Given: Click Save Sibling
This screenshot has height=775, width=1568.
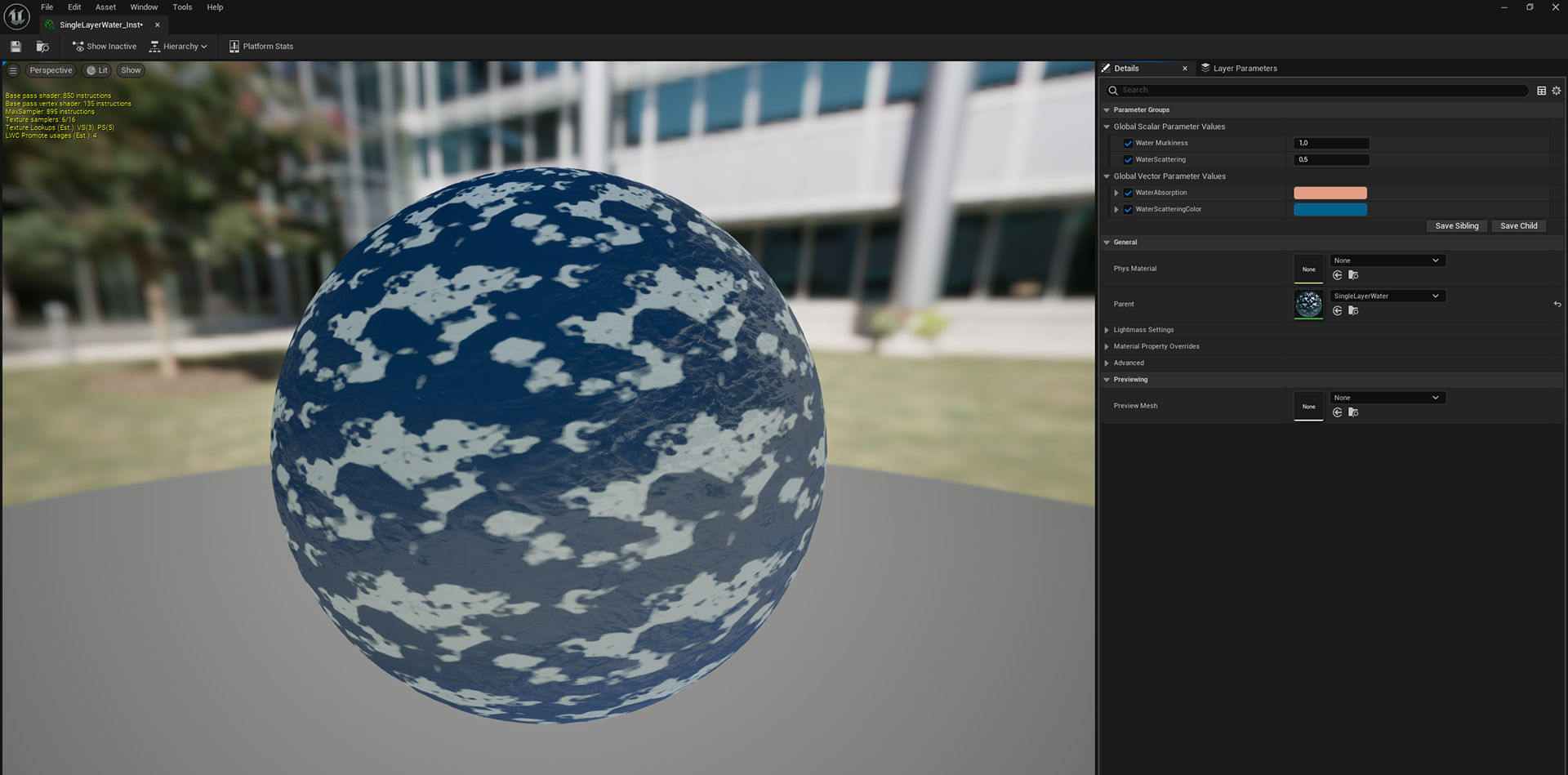Looking at the screenshot, I should click(x=1457, y=226).
